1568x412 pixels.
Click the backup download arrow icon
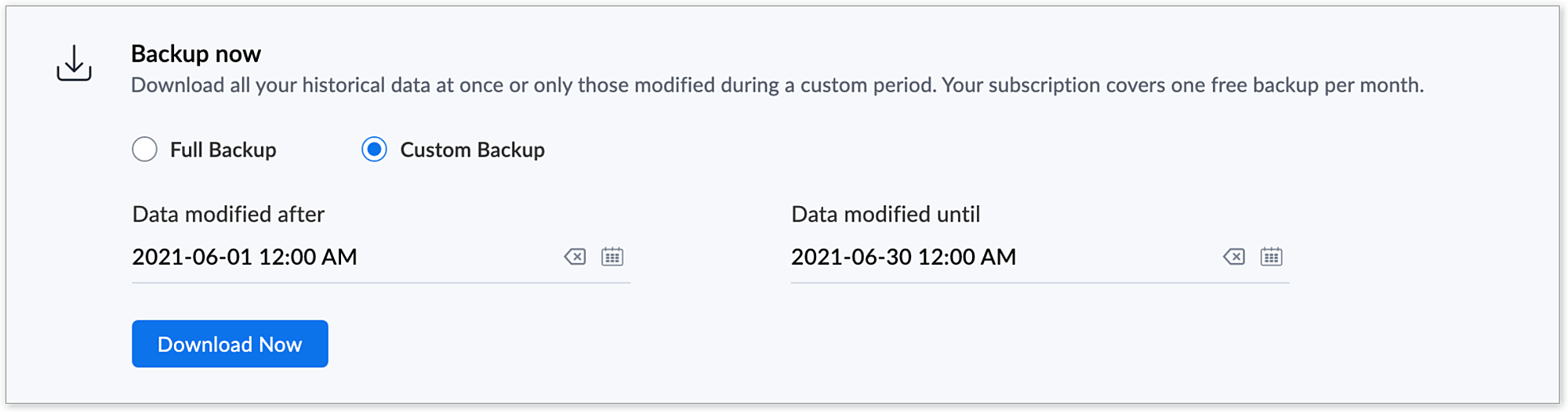(x=74, y=63)
